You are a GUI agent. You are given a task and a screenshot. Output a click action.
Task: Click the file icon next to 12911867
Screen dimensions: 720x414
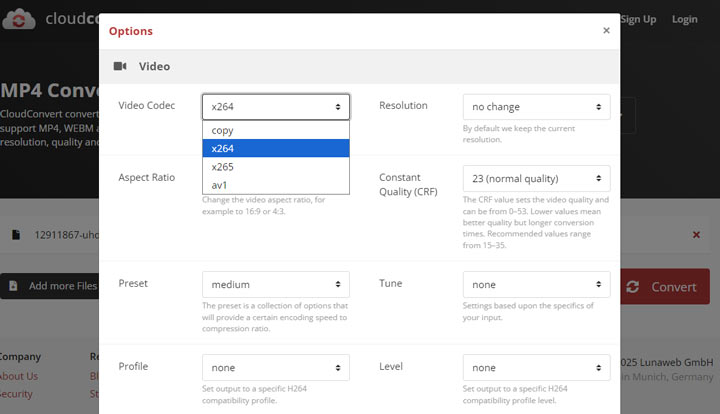tap(16, 235)
